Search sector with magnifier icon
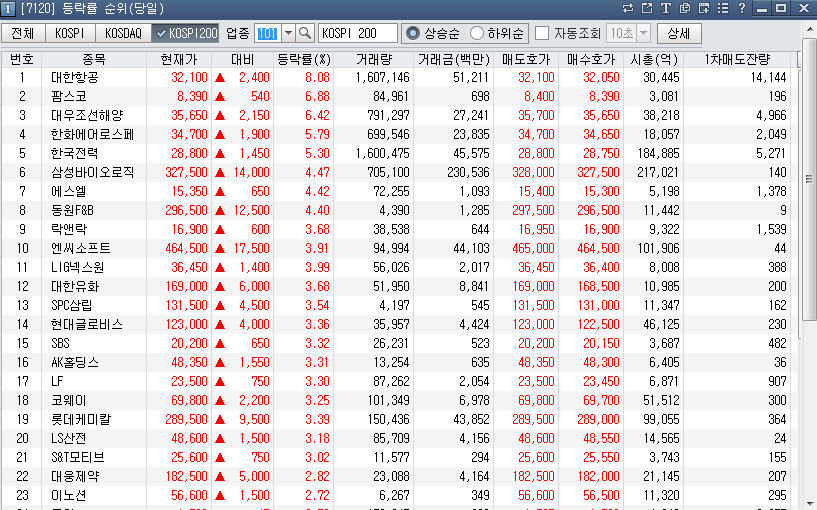Screen dimensions: 817x510 coord(305,33)
